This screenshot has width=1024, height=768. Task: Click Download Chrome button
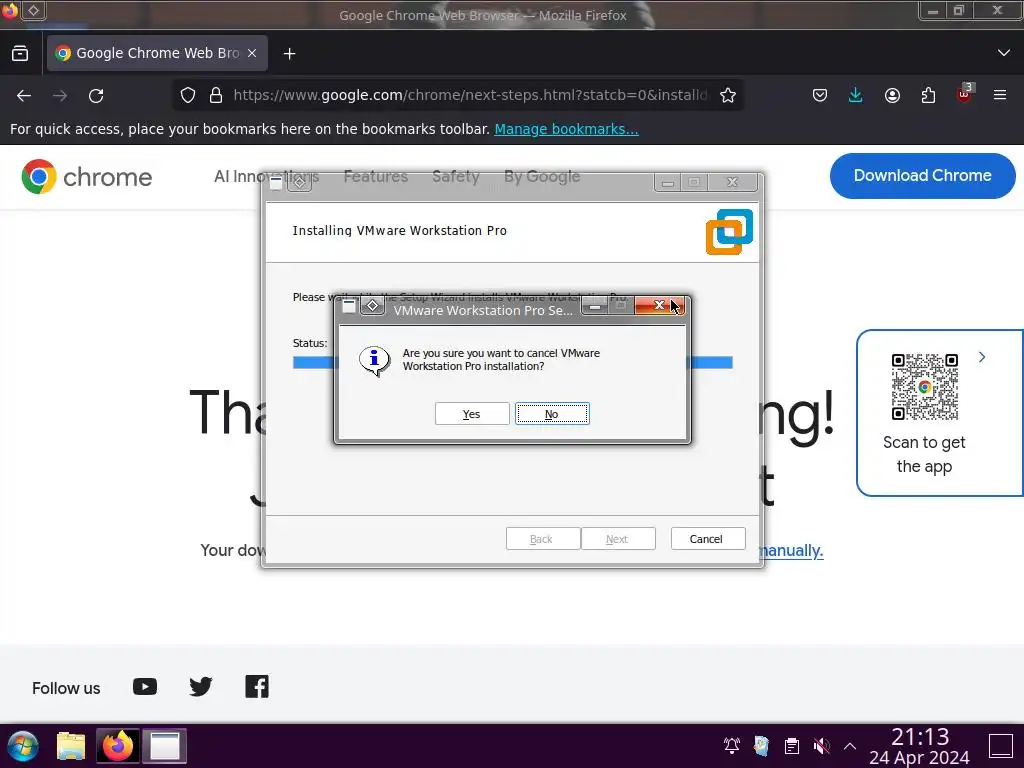(922, 176)
